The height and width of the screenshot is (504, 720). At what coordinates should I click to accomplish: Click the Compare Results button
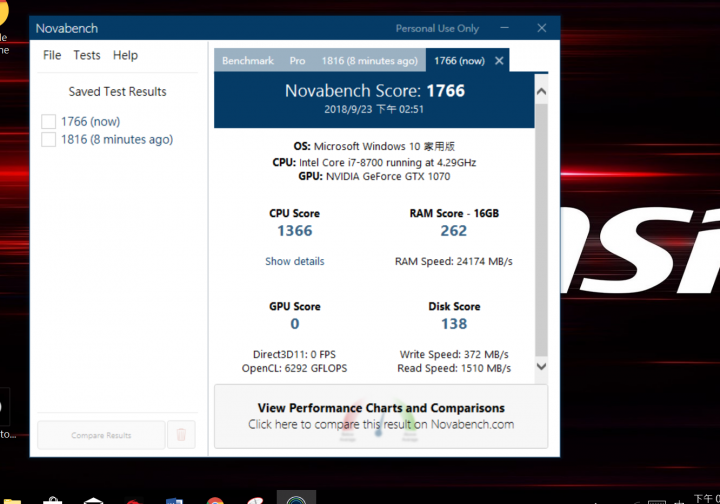coord(101,435)
